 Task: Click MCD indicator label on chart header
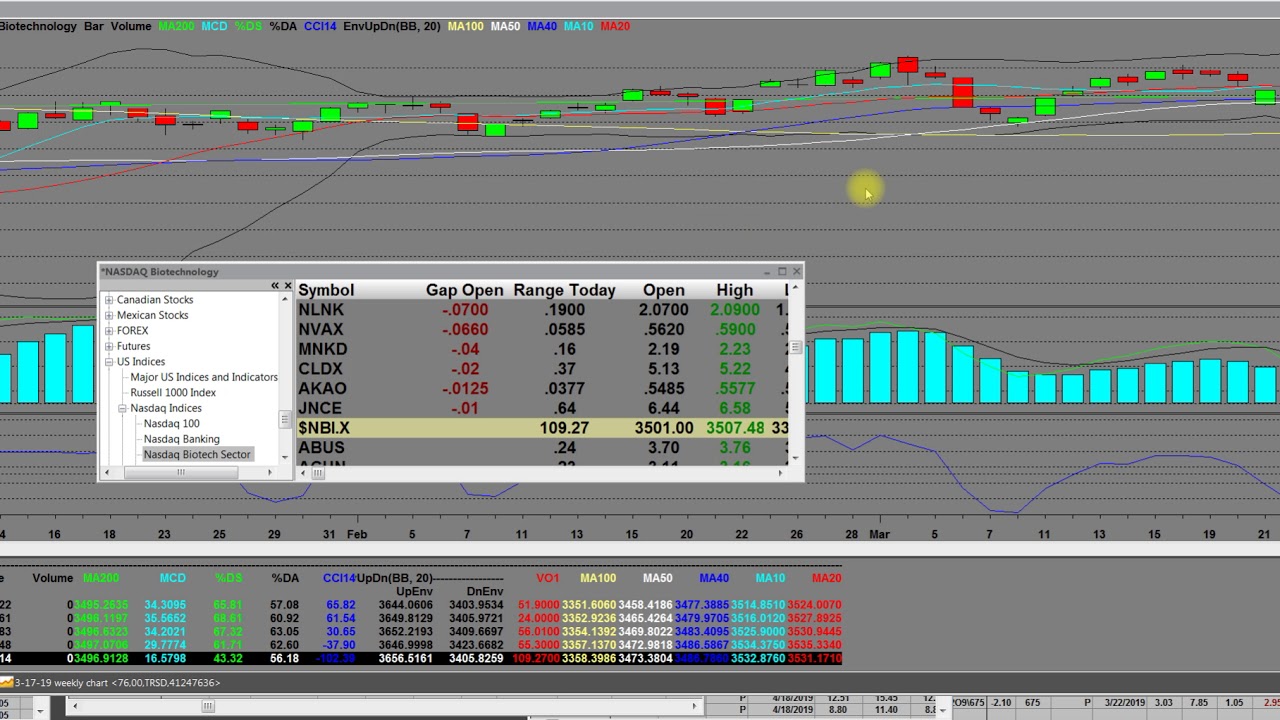click(x=214, y=26)
